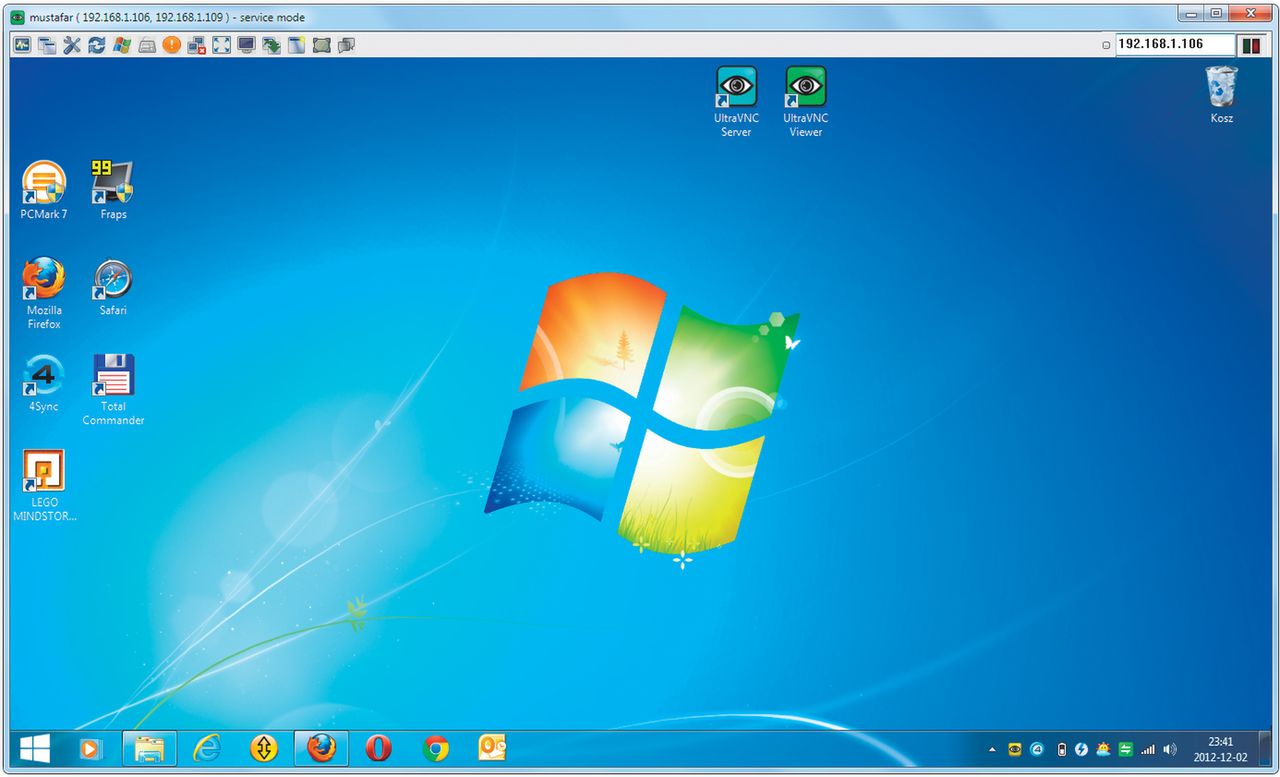Open network signal tray icon
1280x777 pixels.
1148,749
